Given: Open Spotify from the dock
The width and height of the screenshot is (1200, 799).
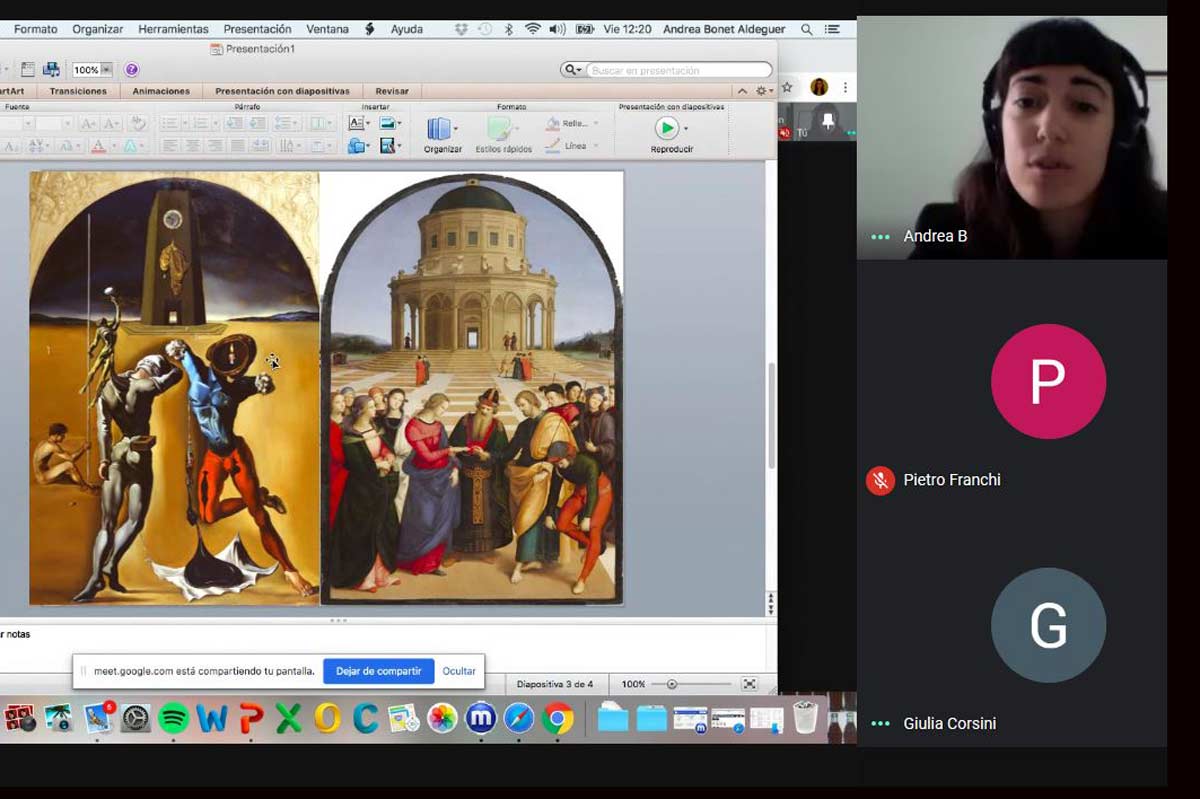Looking at the screenshot, I should [174, 718].
